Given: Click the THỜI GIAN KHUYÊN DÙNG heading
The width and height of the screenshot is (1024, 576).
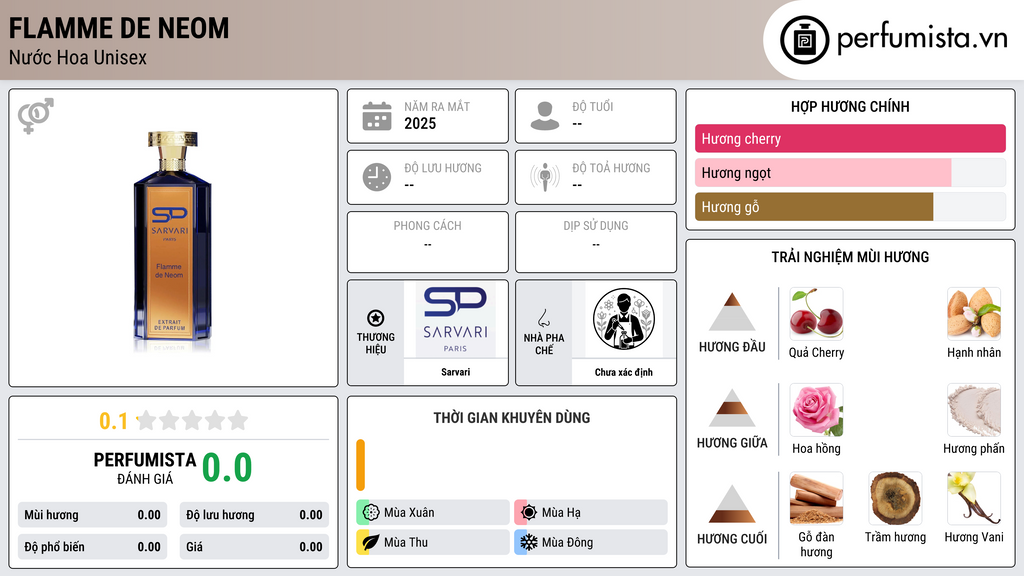Looking at the screenshot, I should point(511,417).
